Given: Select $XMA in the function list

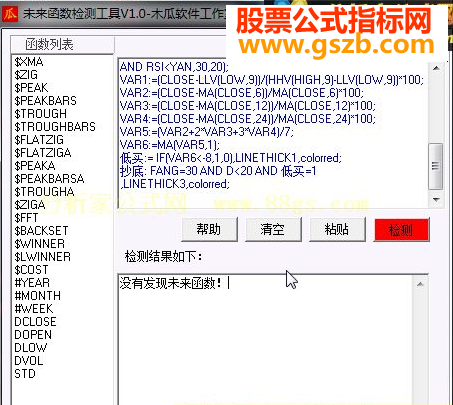Looking at the screenshot, I should point(29,62).
